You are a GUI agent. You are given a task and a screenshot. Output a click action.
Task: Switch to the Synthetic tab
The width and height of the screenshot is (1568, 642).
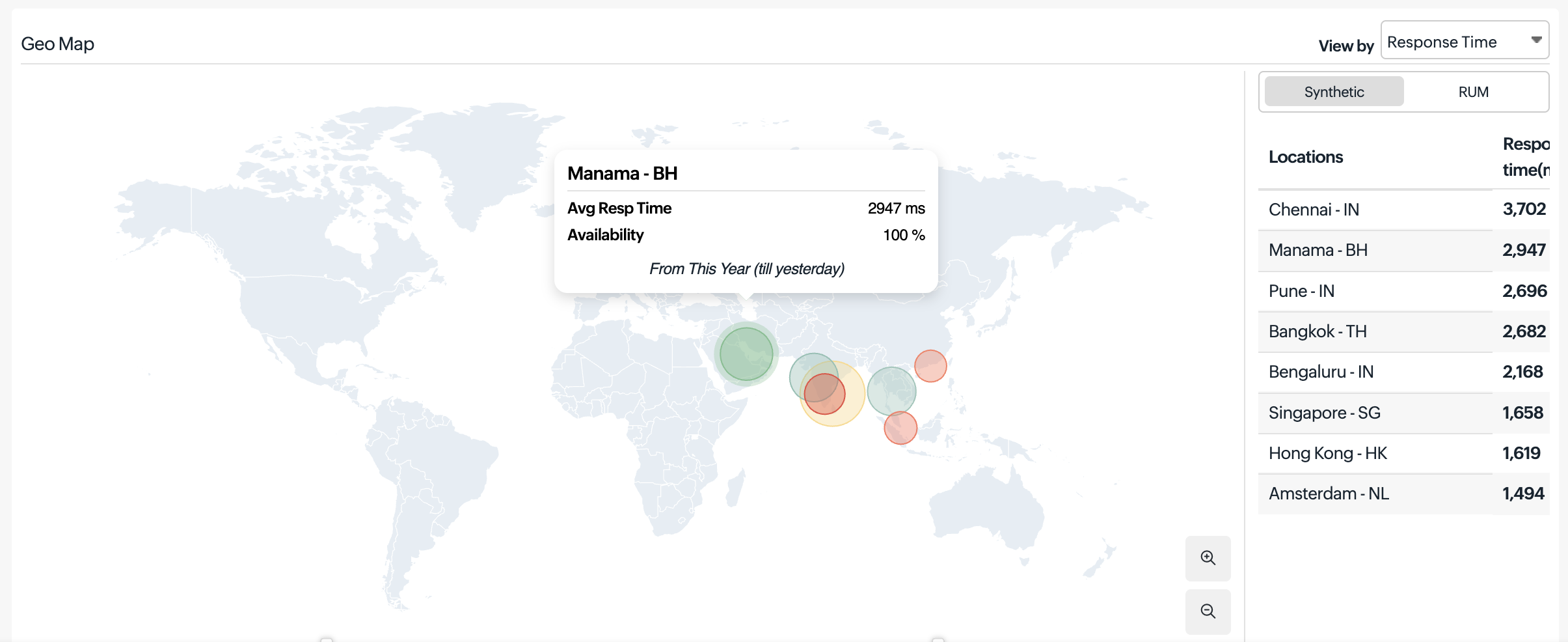[1334, 92]
